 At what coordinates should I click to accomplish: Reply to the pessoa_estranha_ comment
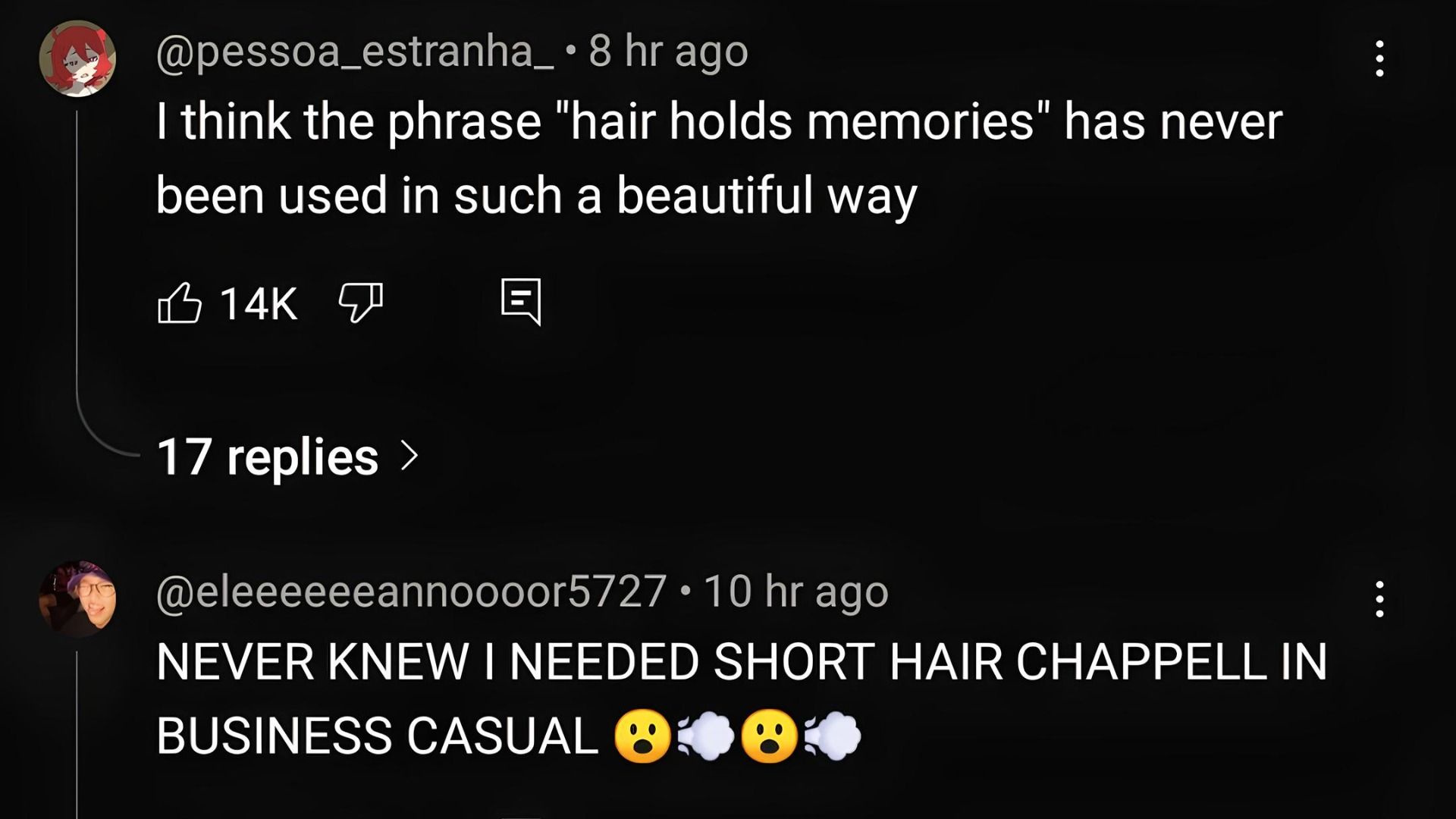pos(521,302)
